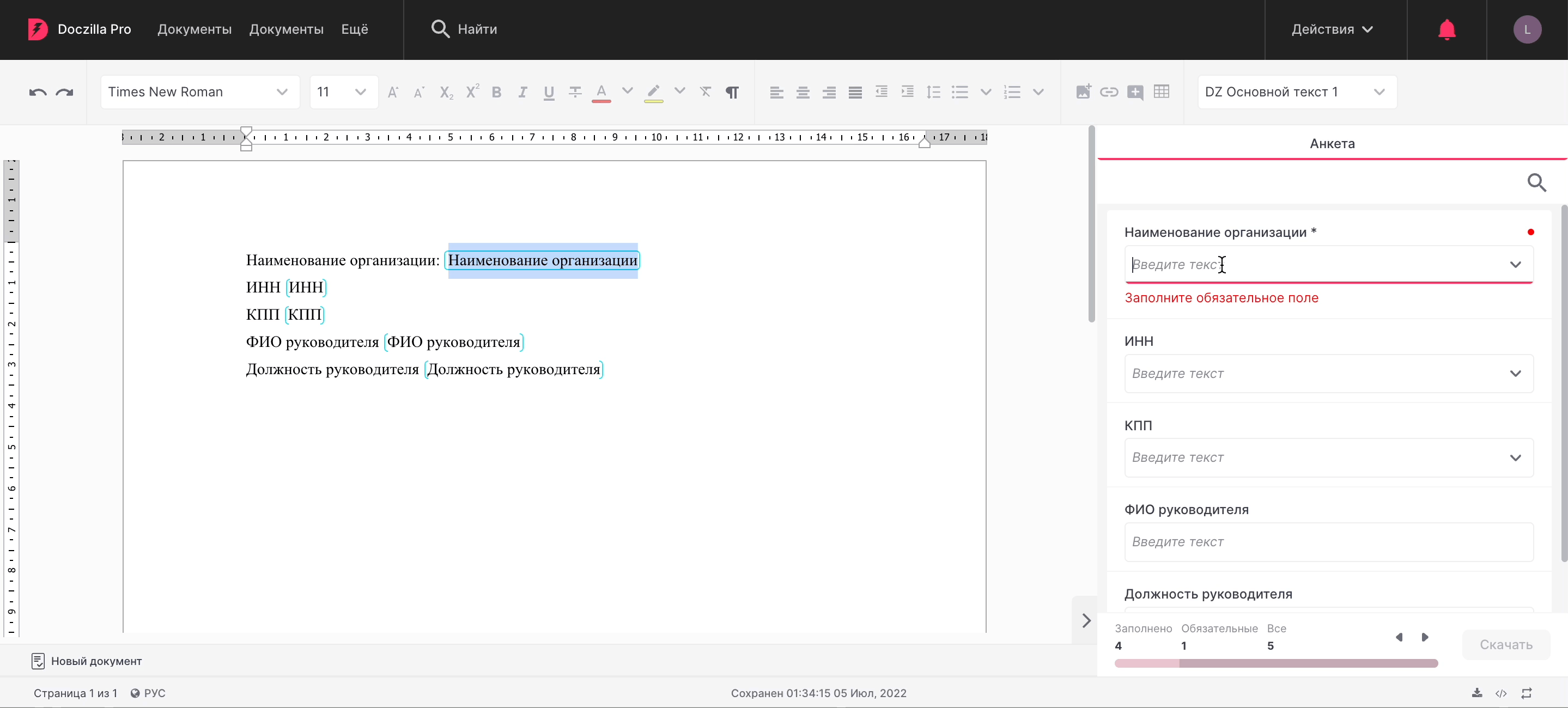Toggle underline text formatting
The image size is (1568, 708).
point(549,93)
